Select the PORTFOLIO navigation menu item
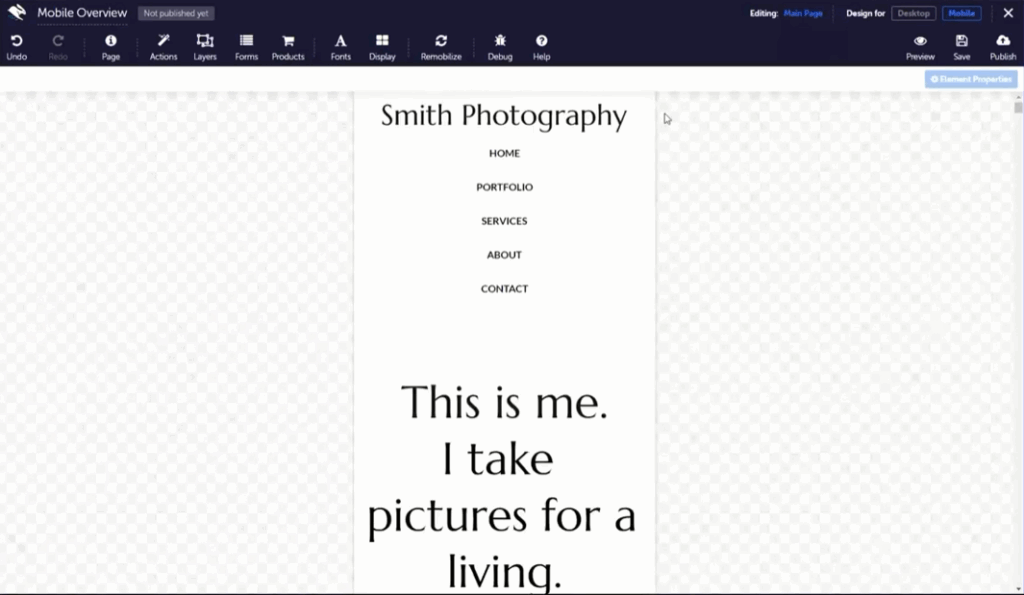1024x595 pixels. pos(504,187)
